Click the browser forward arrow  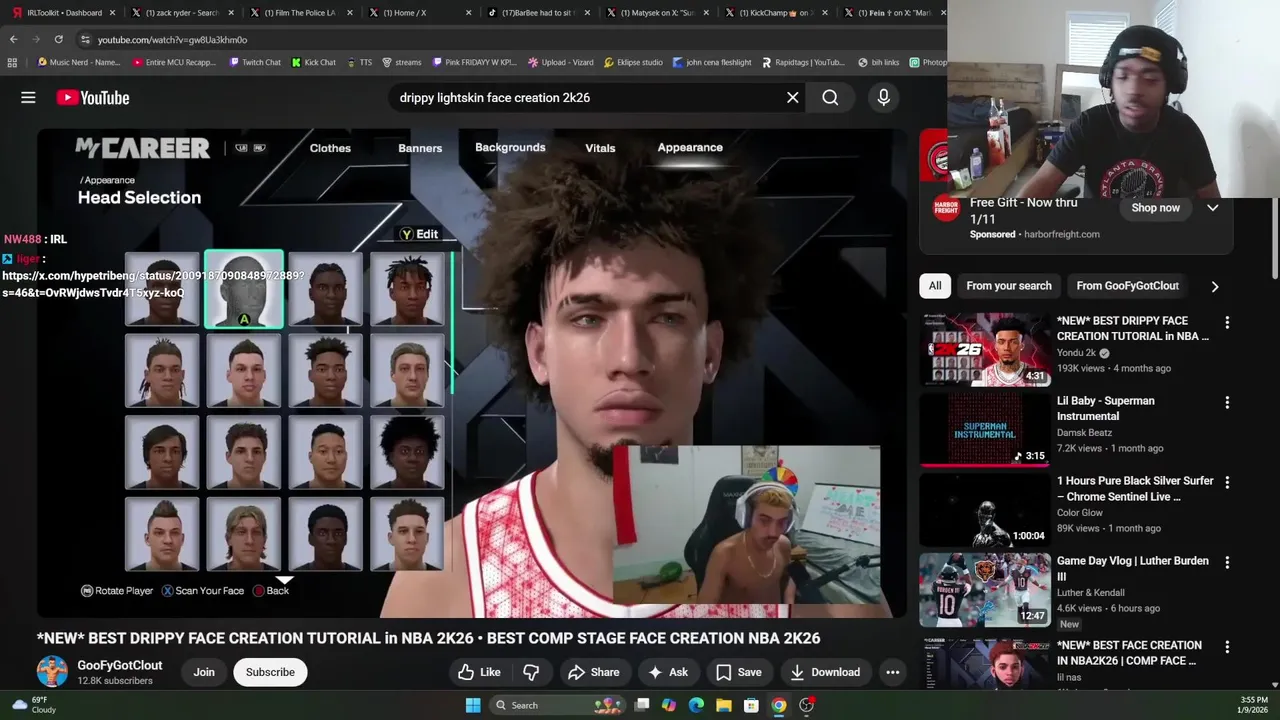point(36,39)
